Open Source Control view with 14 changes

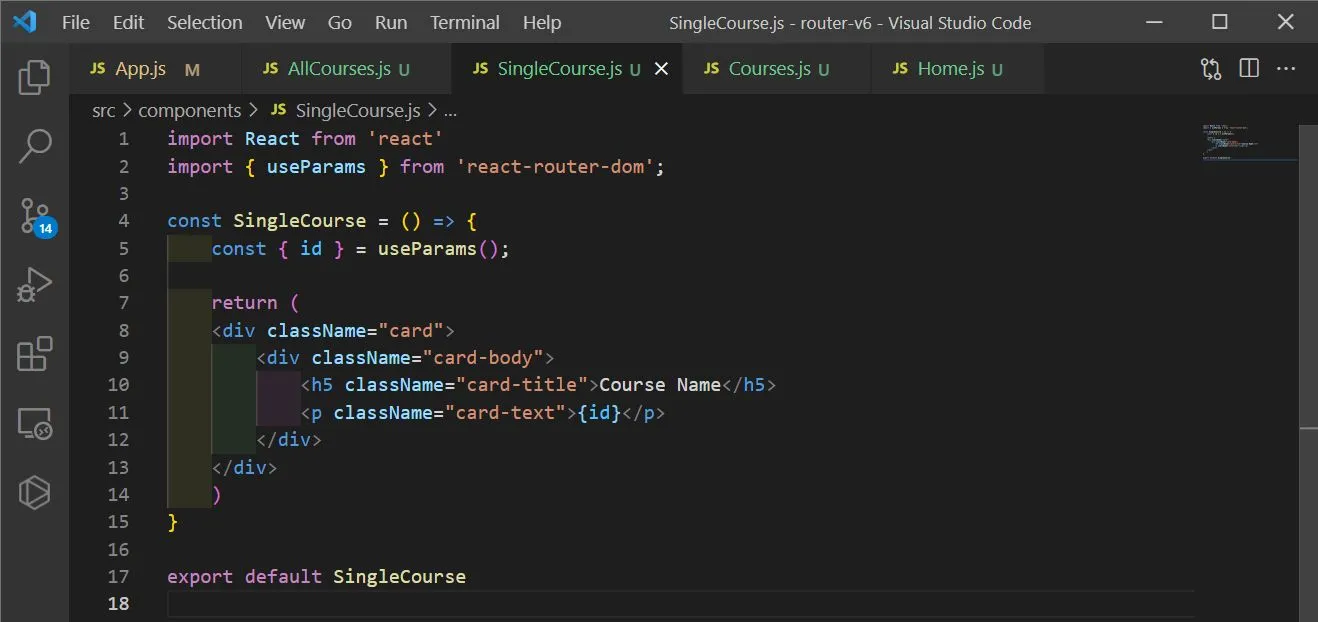coord(36,216)
